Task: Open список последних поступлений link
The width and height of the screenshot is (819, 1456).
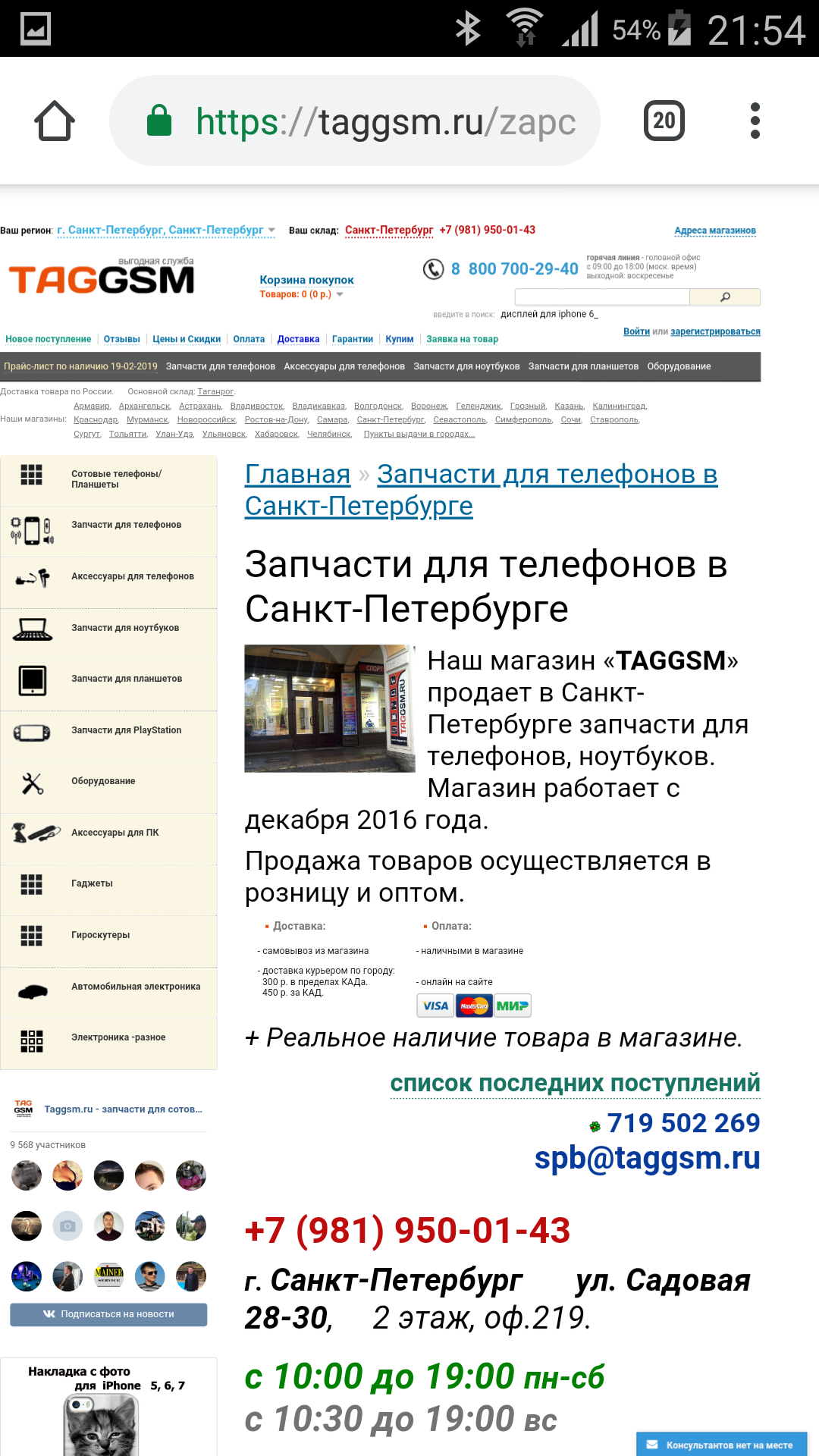Action: (x=575, y=1083)
